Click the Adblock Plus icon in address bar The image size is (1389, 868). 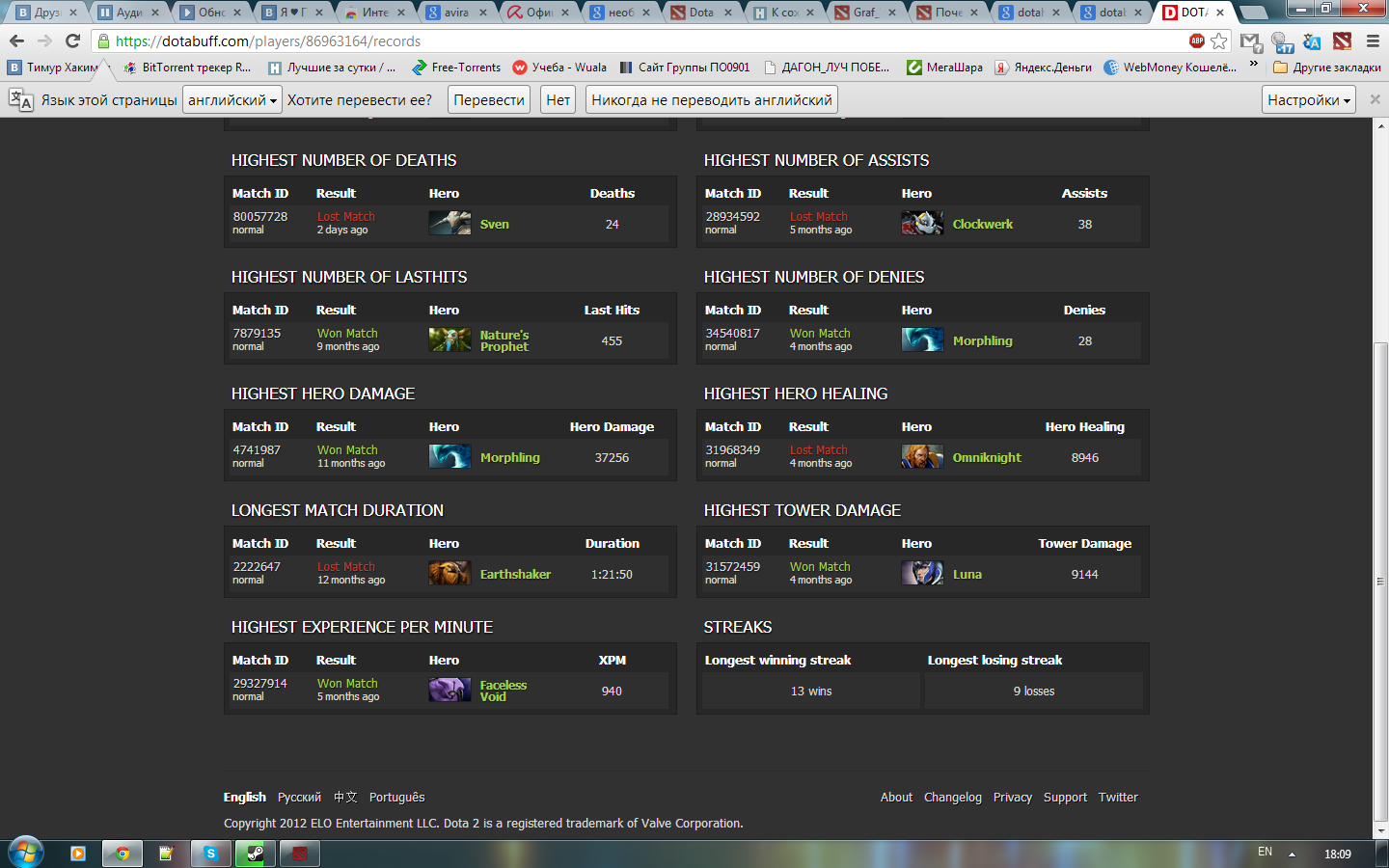[1197, 41]
